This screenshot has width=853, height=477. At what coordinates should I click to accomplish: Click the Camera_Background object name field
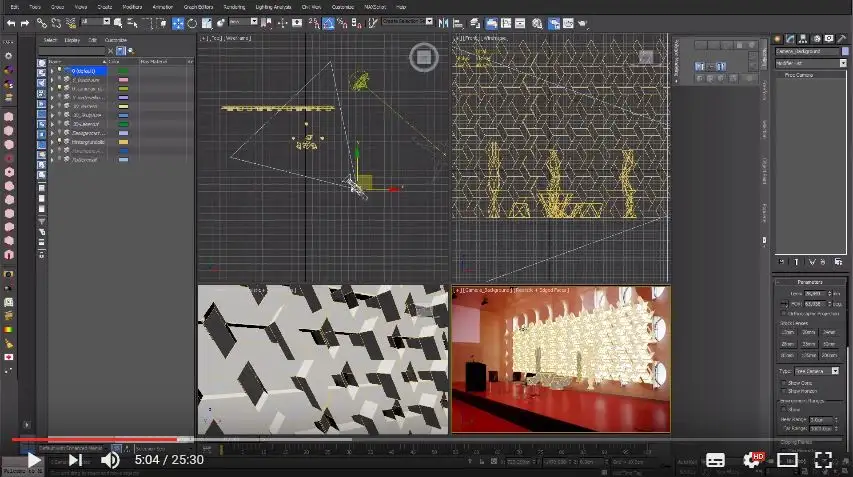[807, 51]
